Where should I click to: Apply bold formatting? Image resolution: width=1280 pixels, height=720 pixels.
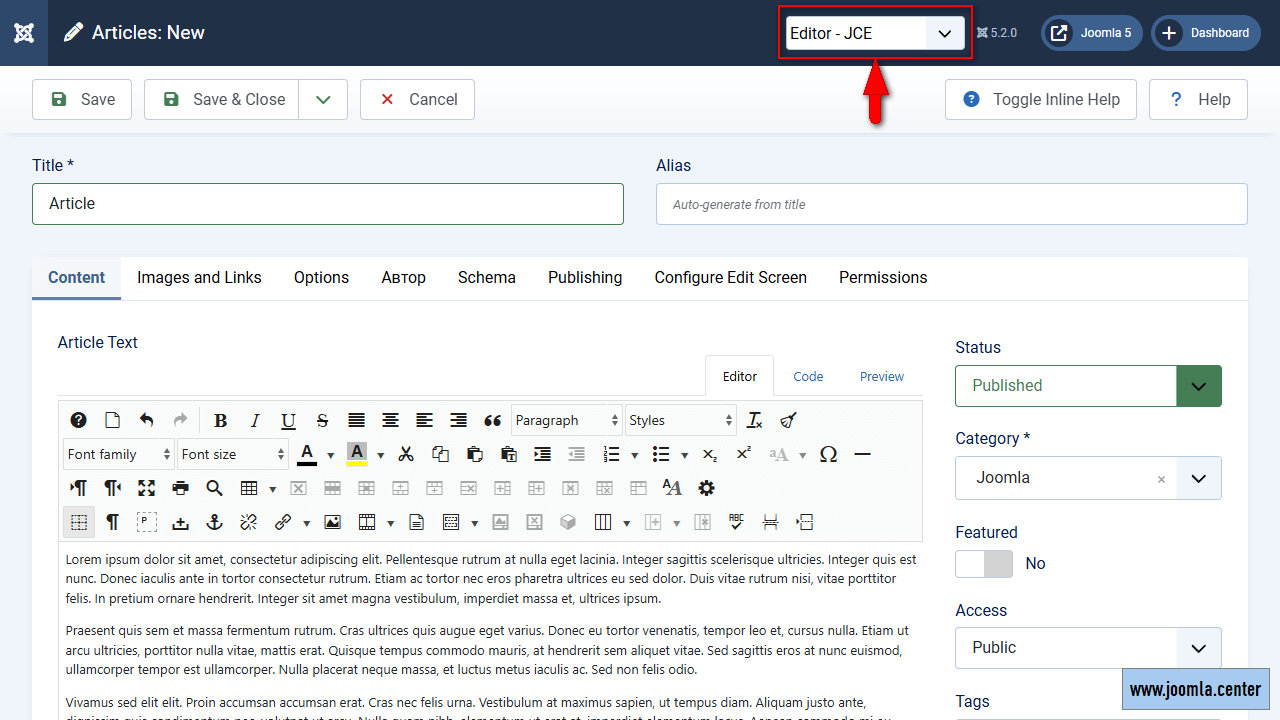pyautogui.click(x=221, y=420)
